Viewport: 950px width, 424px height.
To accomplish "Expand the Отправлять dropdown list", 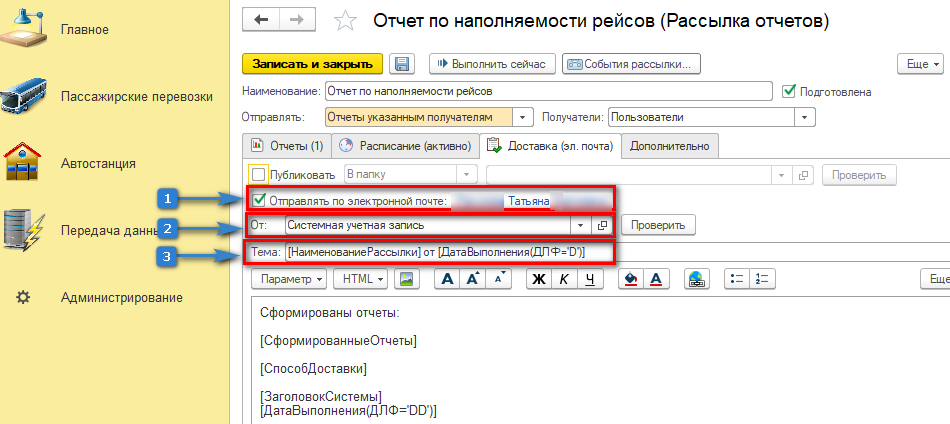I will click(525, 117).
